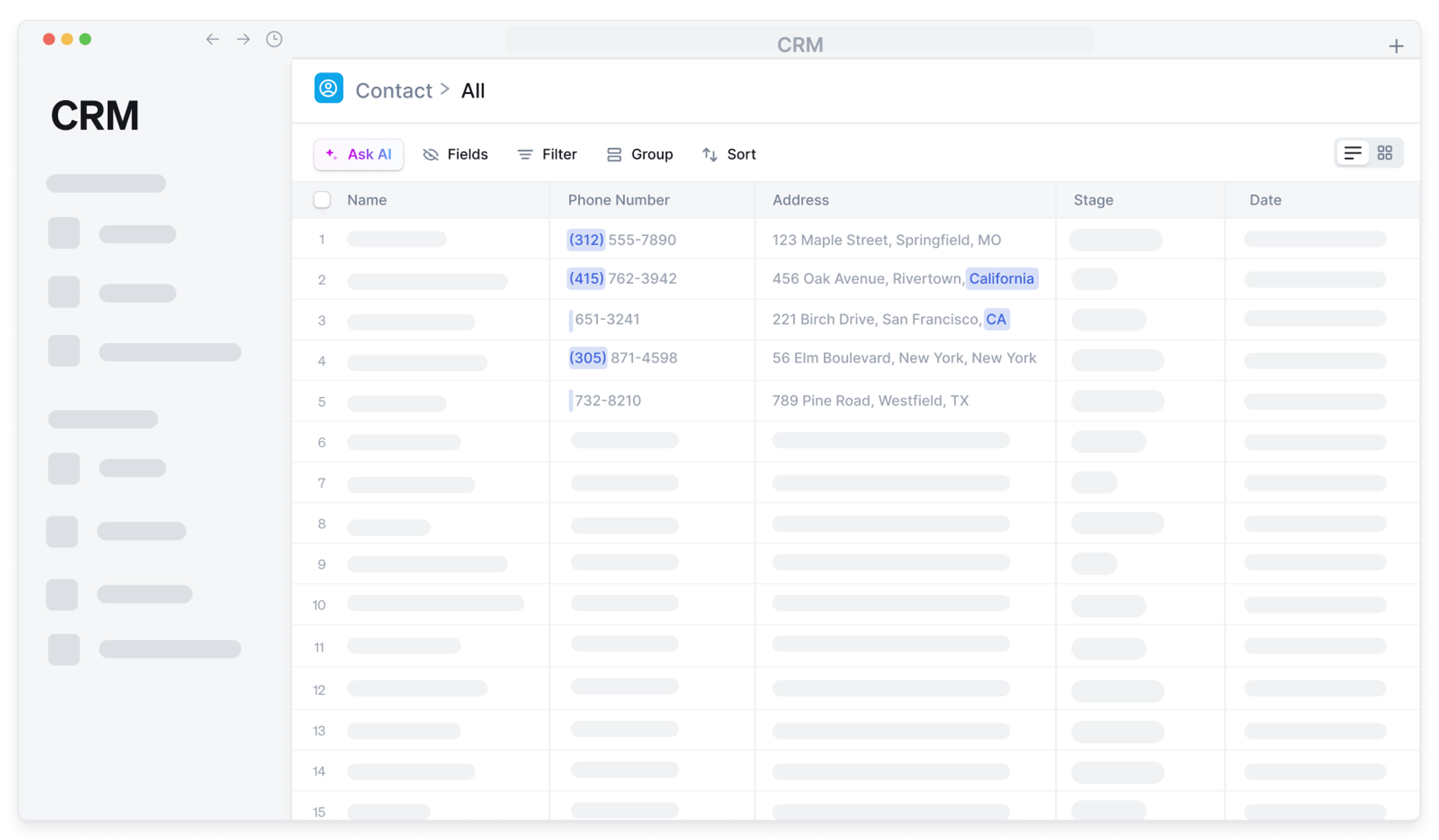This screenshot has height=840, width=1439.
Task: Switch to grid view icon
Action: (1385, 153)
